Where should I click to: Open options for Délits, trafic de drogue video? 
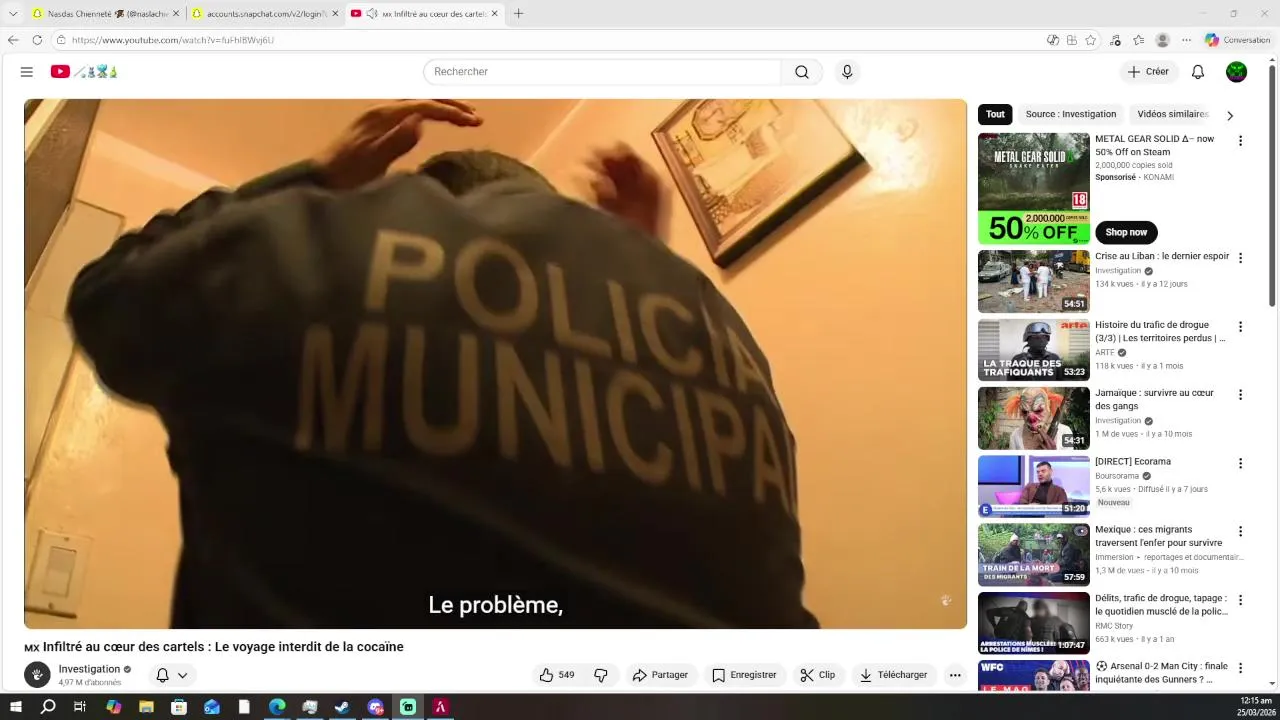point(1240,601)
